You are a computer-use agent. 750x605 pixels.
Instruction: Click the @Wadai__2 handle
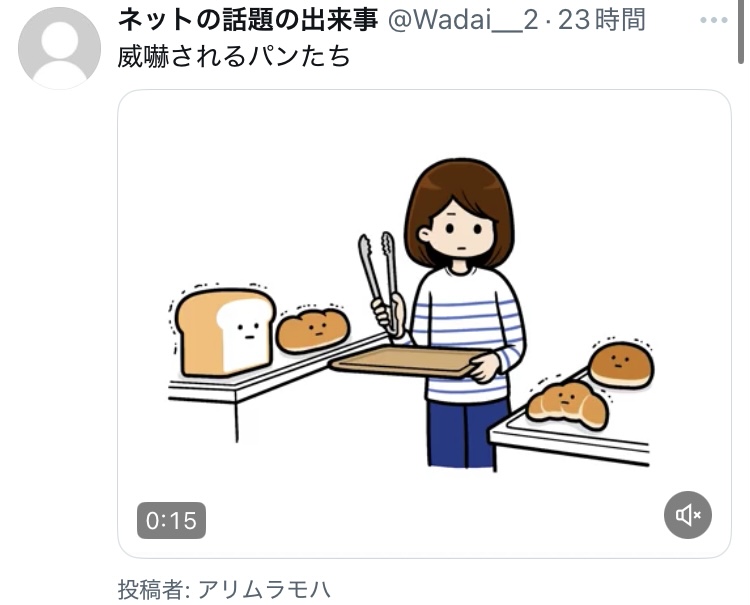click(463, 21)
